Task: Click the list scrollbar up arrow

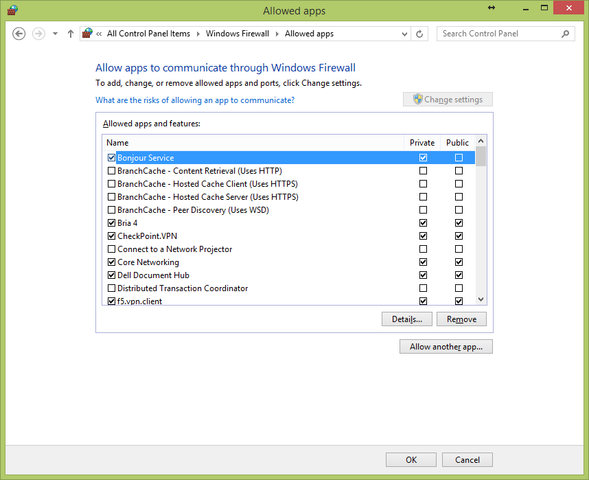Action: click(x=481, y=141)
